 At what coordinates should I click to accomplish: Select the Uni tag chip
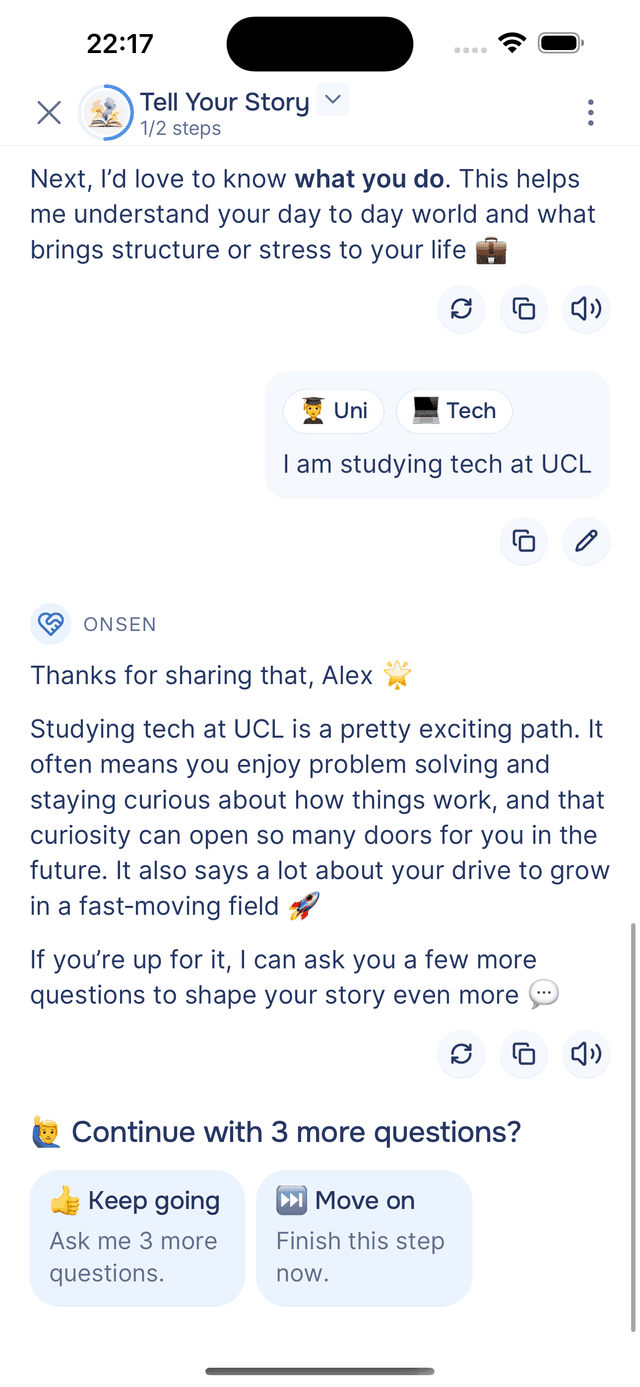point(334,411)
